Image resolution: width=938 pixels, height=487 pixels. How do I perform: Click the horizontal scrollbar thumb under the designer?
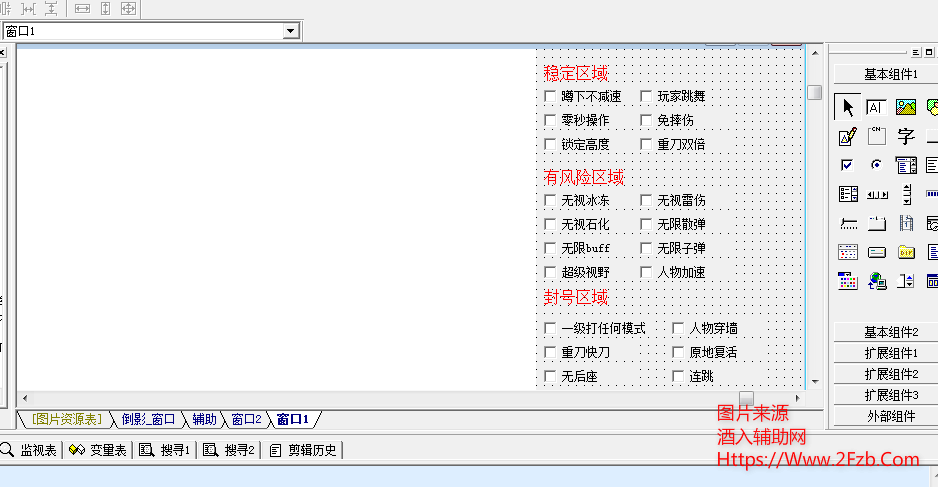746,398
